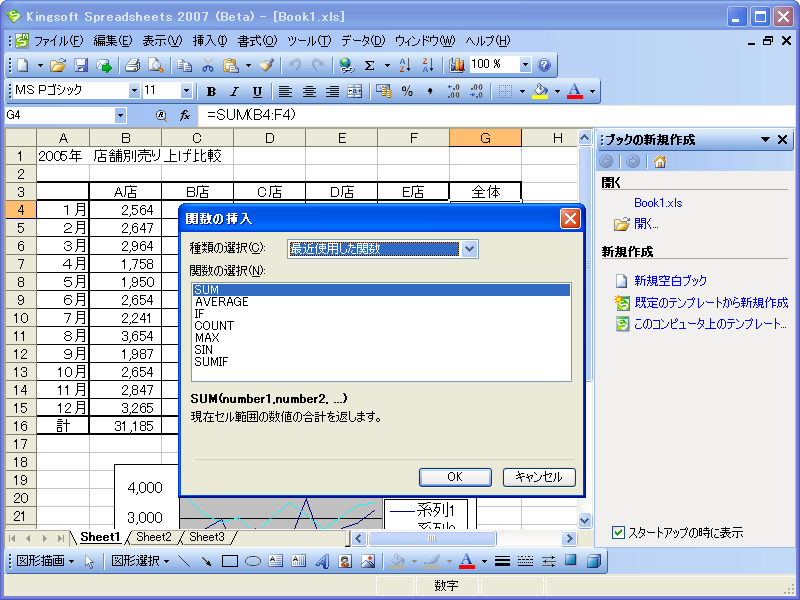Open 図形描画 drawing menu button

[x=46, y=561]
